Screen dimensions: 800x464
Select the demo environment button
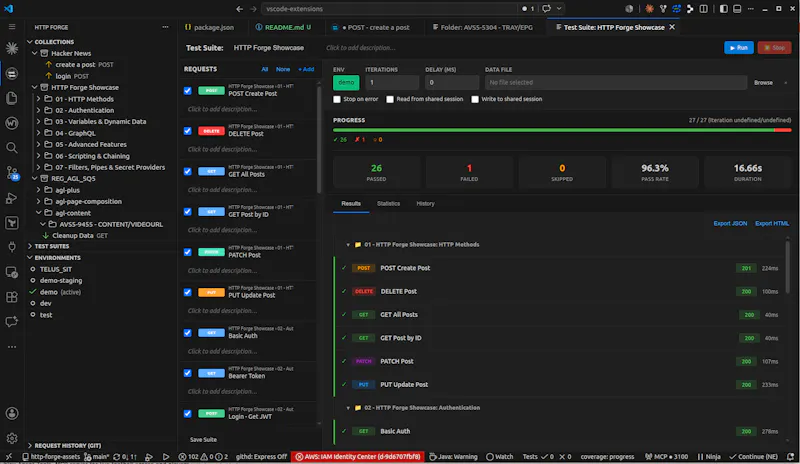(x=346, y=83)
